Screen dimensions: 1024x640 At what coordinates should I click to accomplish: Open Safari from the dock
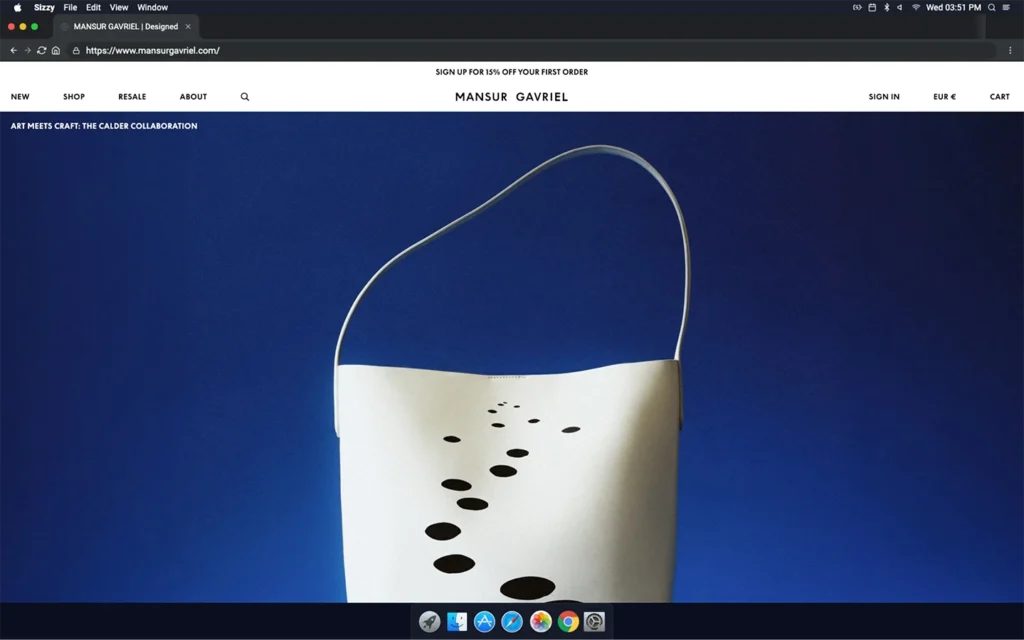[x=512, y=622]
